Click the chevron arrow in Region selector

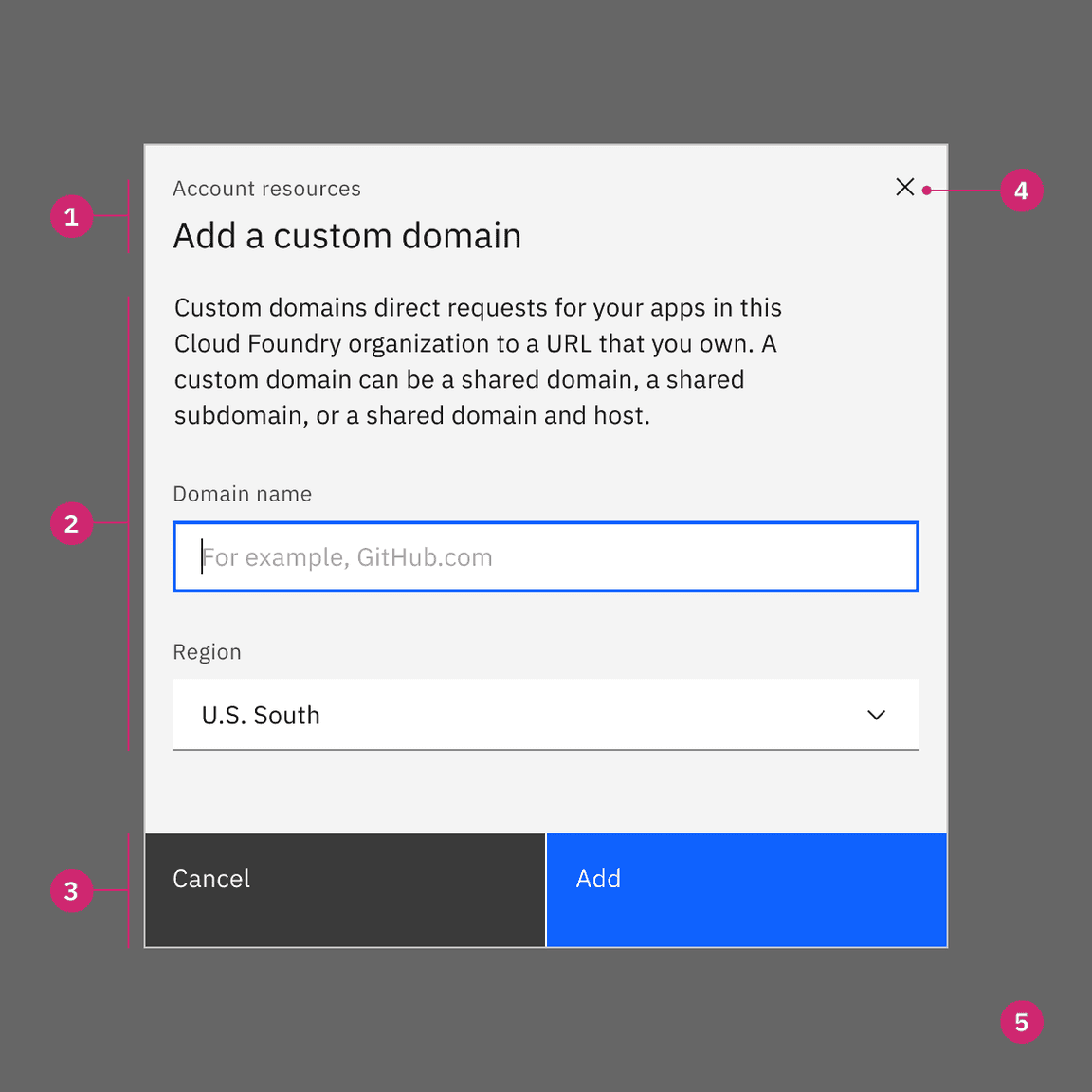coord(877,715)
